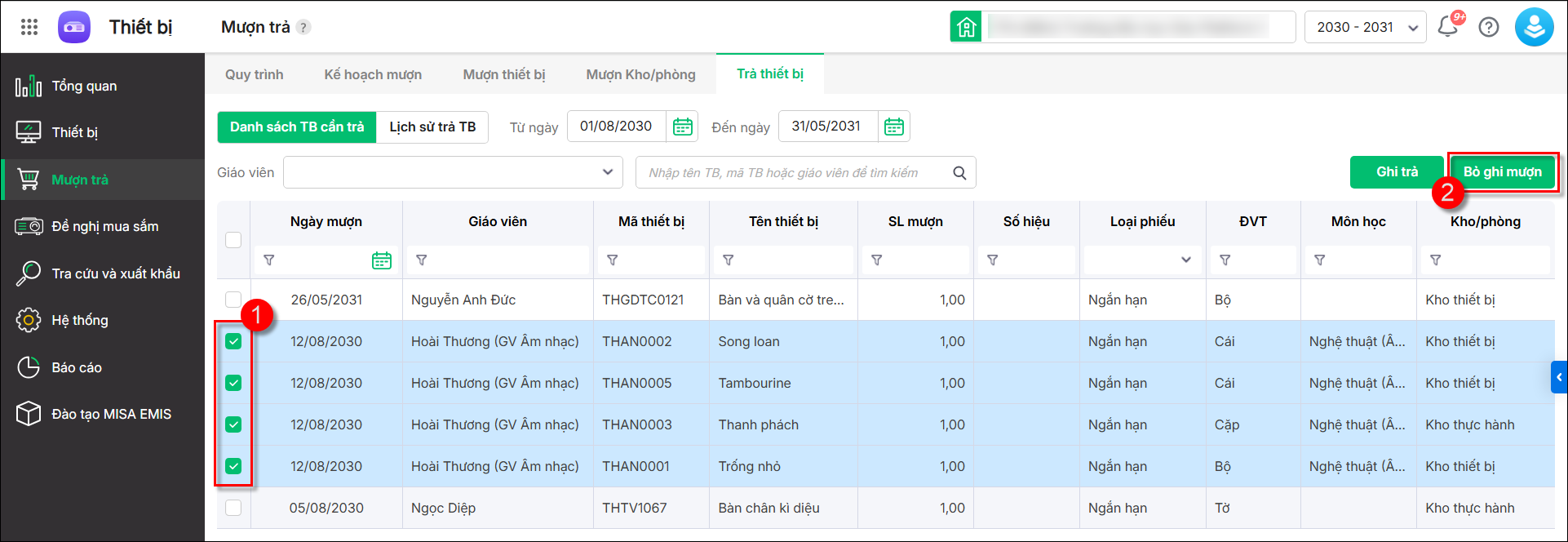Open Tra cứu và xuất khẩu
The height and width of the screenshot is (542, 1568).
pyautogui.click(x=103, y=273)
